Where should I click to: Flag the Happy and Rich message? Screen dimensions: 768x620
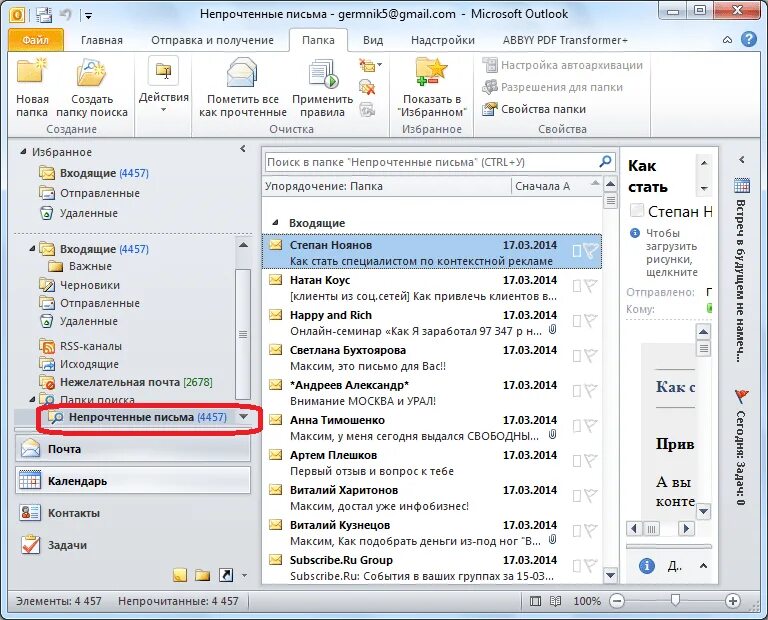[x=591, y=321]
